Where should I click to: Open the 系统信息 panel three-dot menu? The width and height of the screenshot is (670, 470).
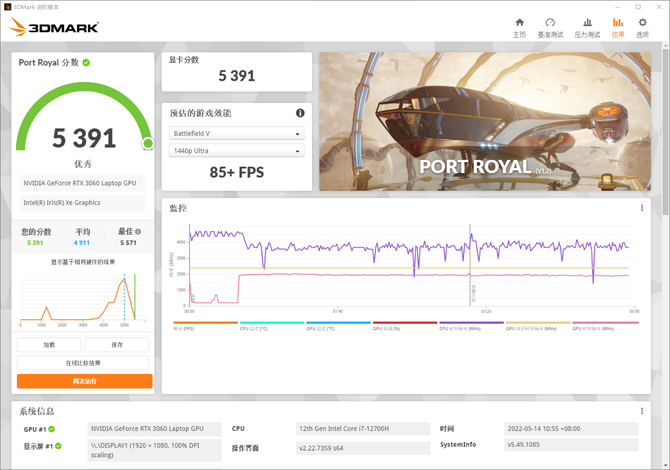(642, 411)
